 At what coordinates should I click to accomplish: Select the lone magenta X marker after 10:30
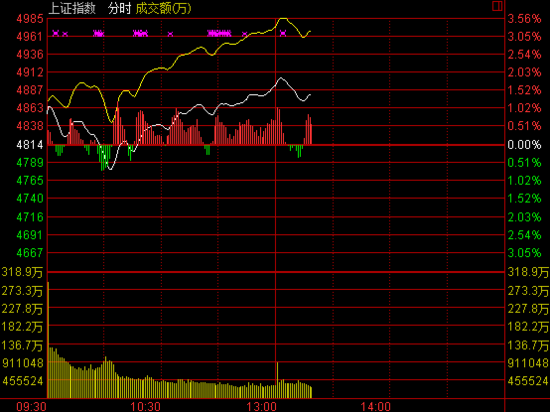[170, 34]
